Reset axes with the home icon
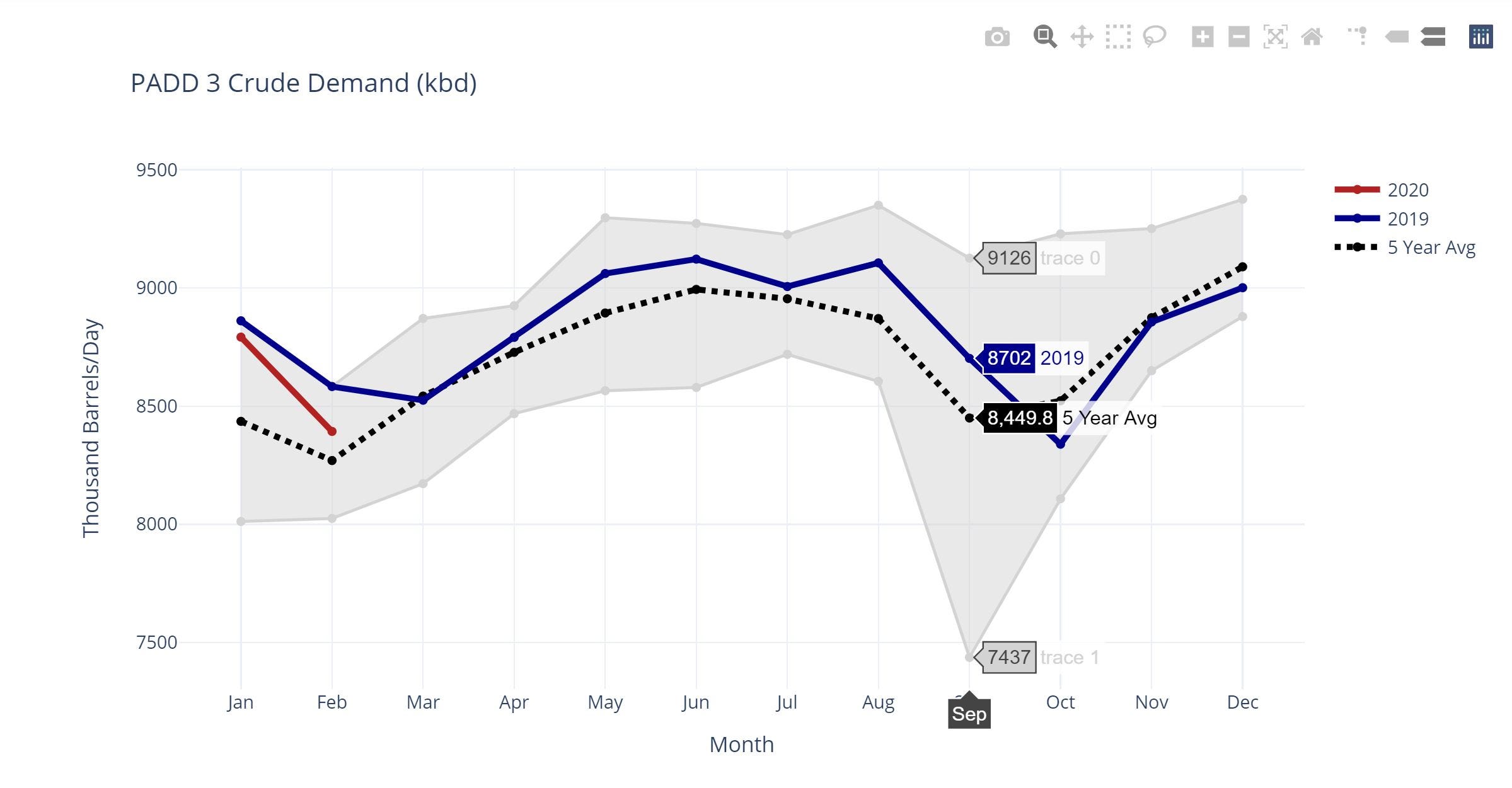Screen dimensions: 1512x788 point(1310,38)
